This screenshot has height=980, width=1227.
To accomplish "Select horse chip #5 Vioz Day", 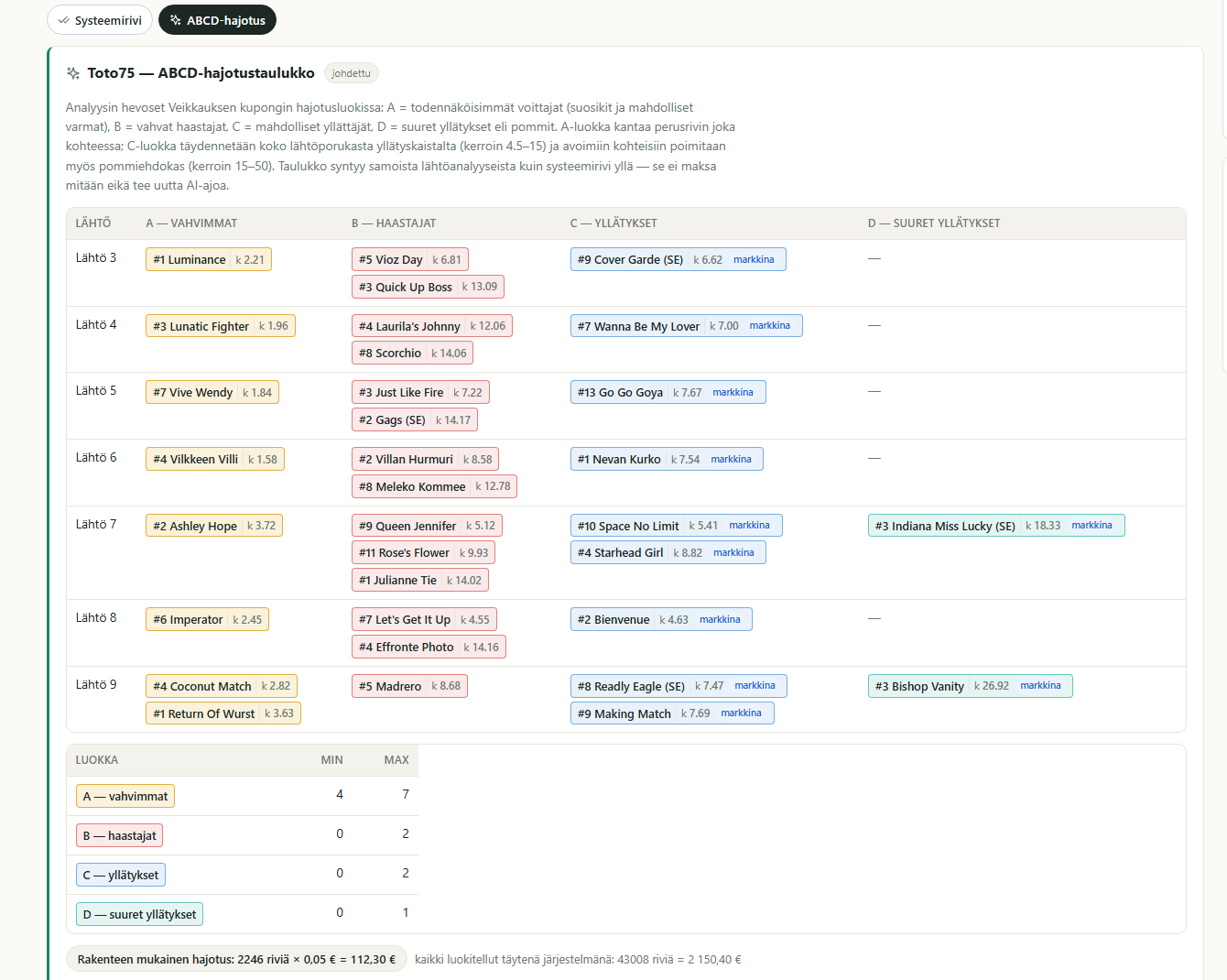I will tap(410, 259).
